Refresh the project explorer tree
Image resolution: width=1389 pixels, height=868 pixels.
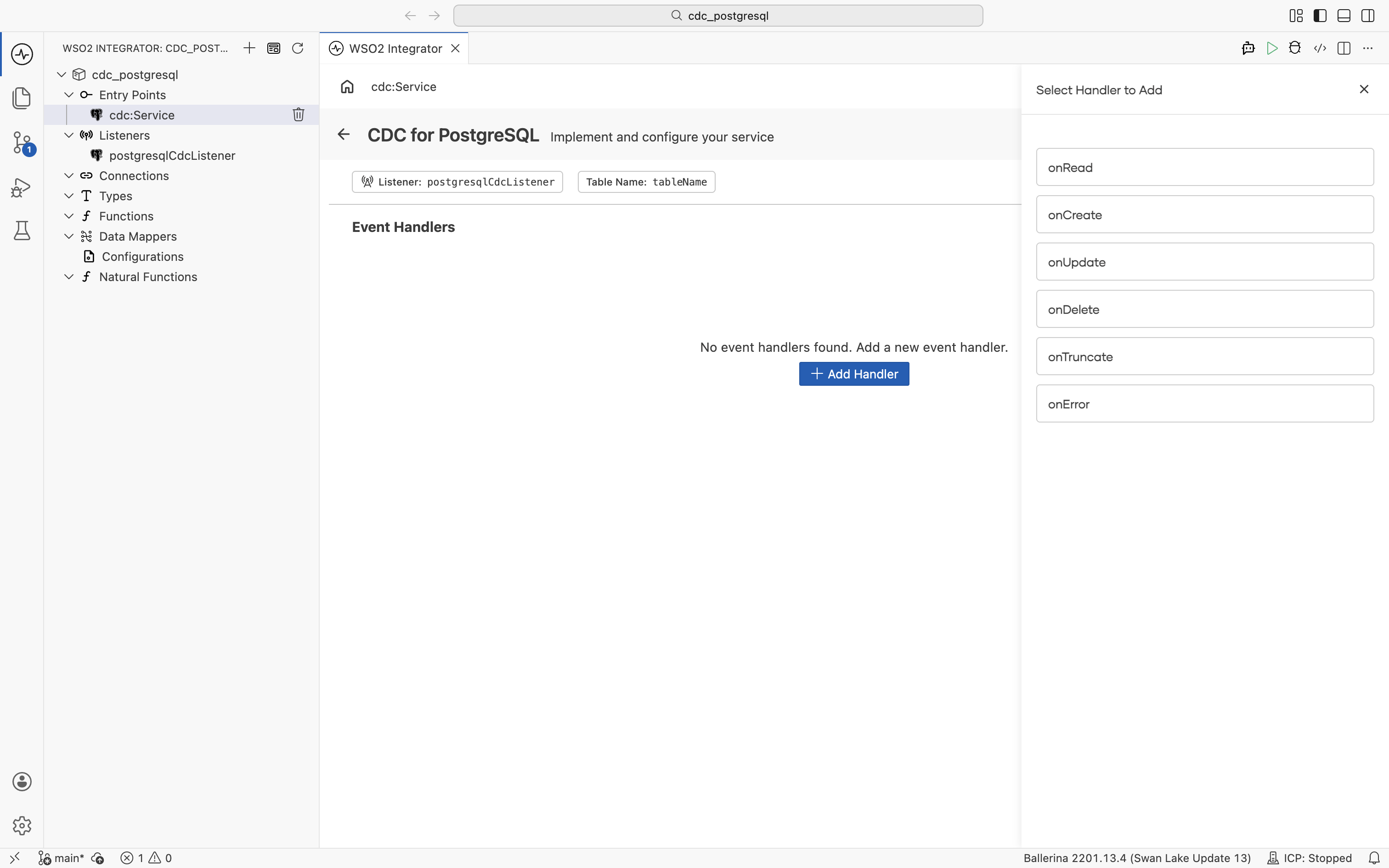(297, 48)
